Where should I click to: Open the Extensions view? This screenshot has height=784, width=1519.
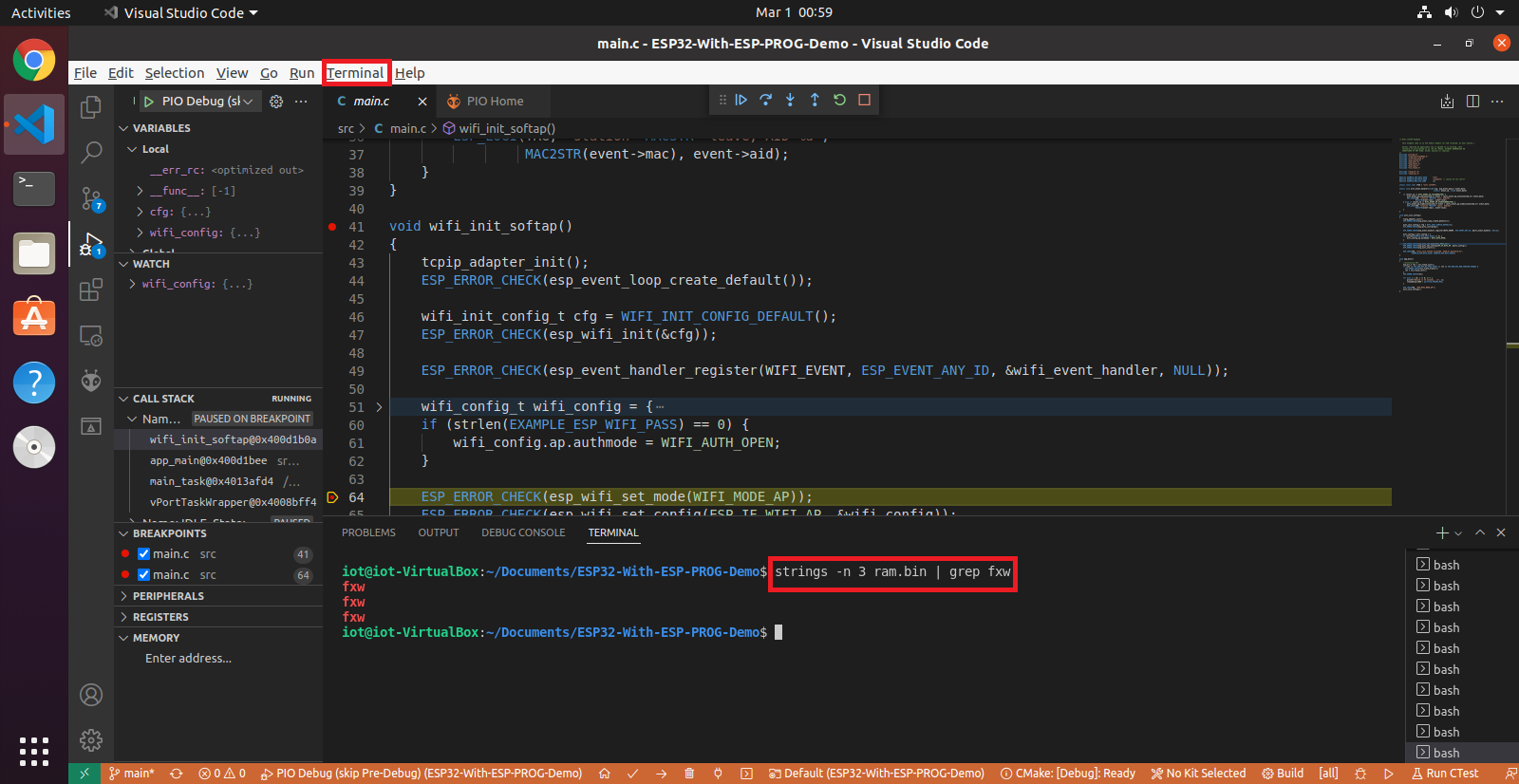(x=91, y=290)
